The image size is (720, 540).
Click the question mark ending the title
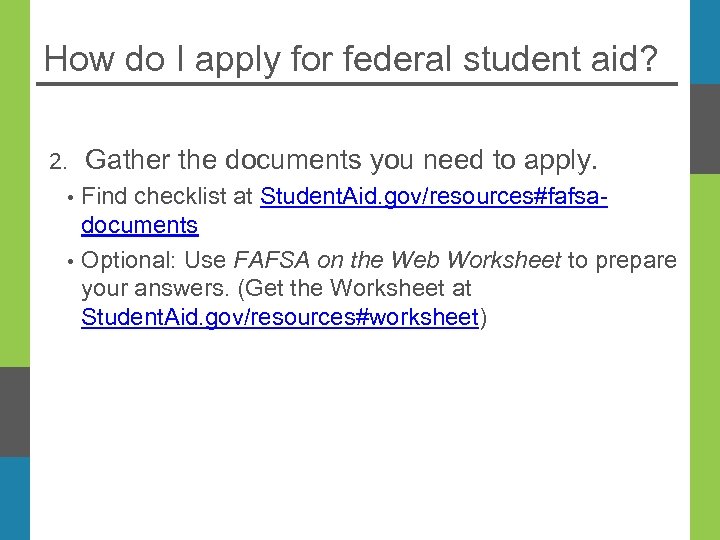click(648, 59)
